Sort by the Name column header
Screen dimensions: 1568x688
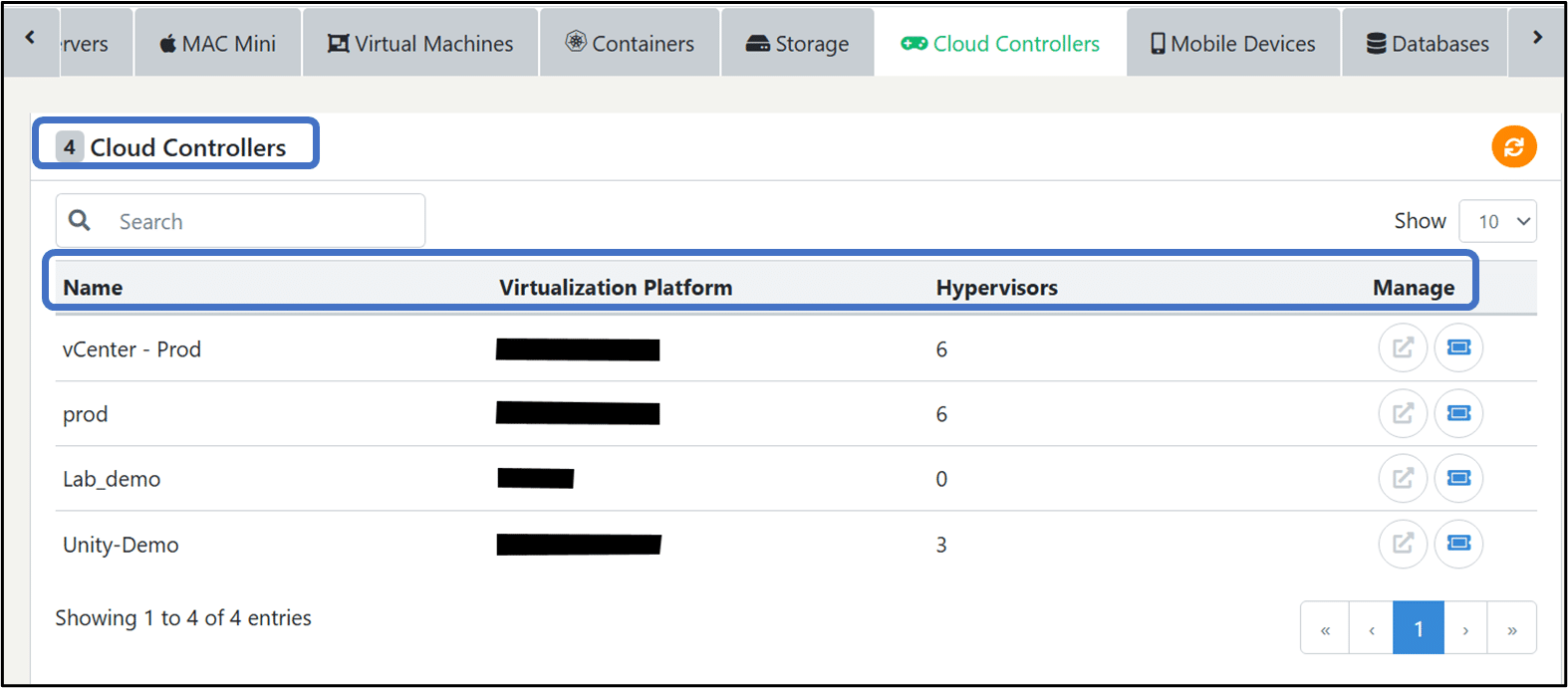point(93,288)
